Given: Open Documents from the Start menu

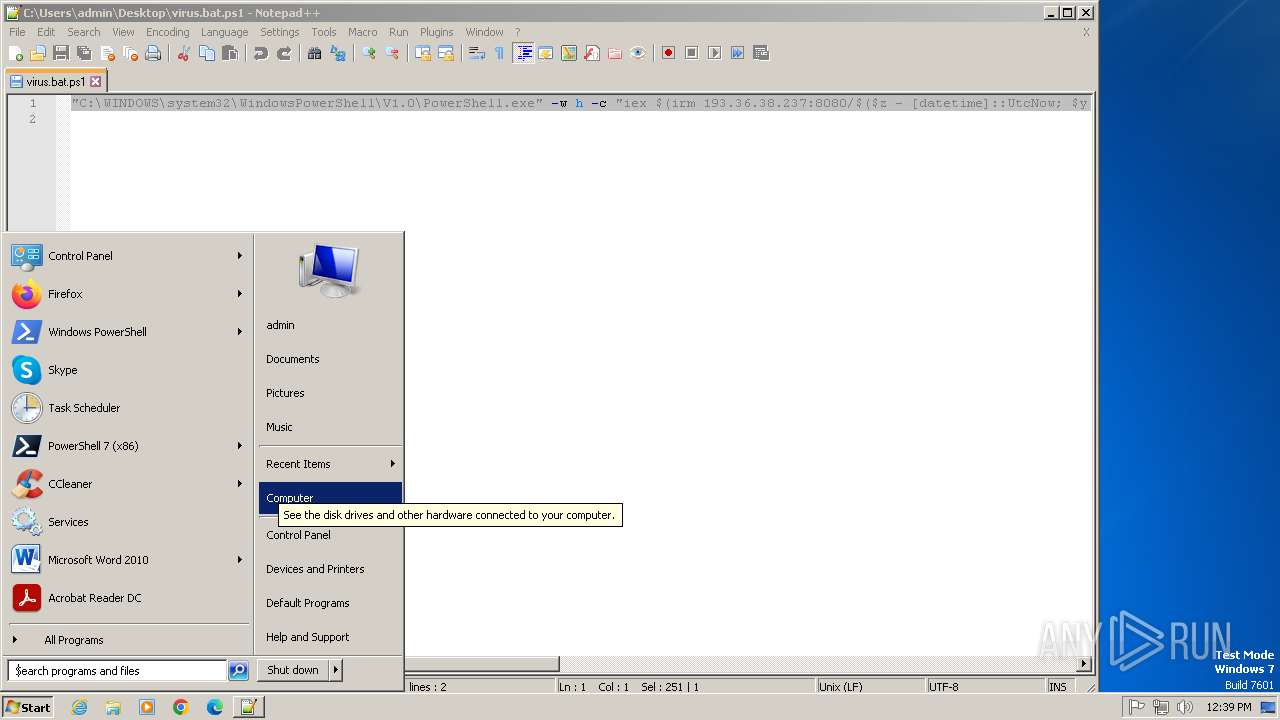Looking at the screenshot, I should [330, 359].
